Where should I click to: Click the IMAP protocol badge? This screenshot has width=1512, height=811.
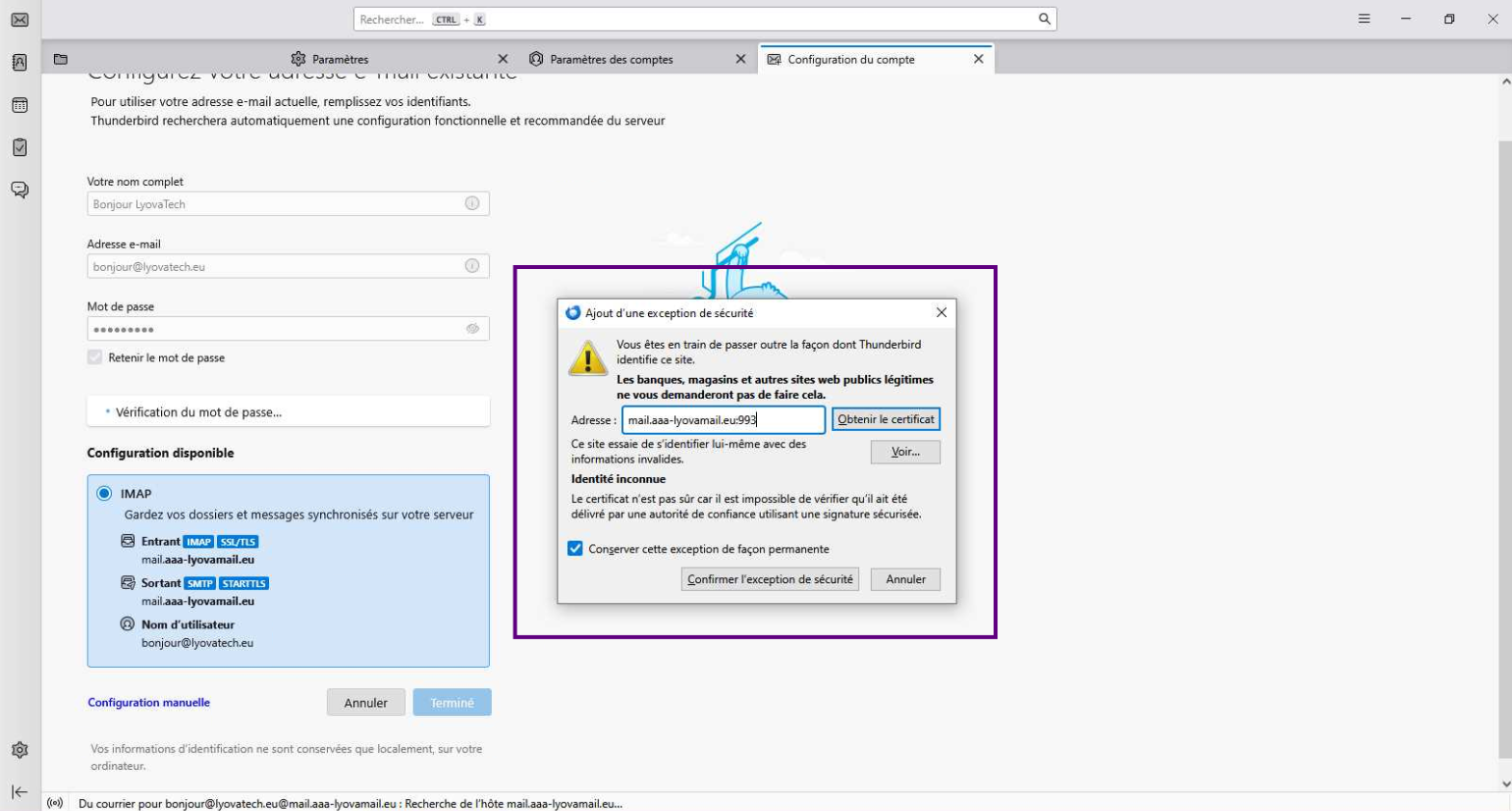(199, 542)
